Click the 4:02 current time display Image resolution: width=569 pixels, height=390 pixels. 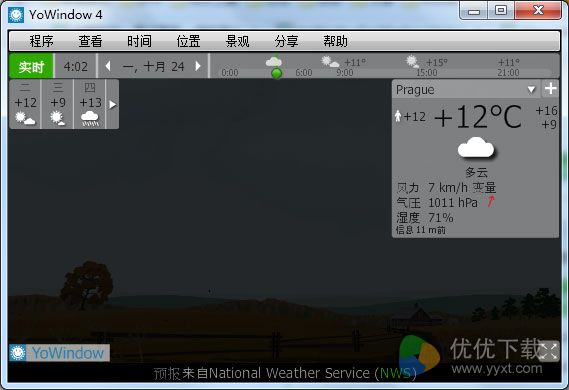point(75,66)
